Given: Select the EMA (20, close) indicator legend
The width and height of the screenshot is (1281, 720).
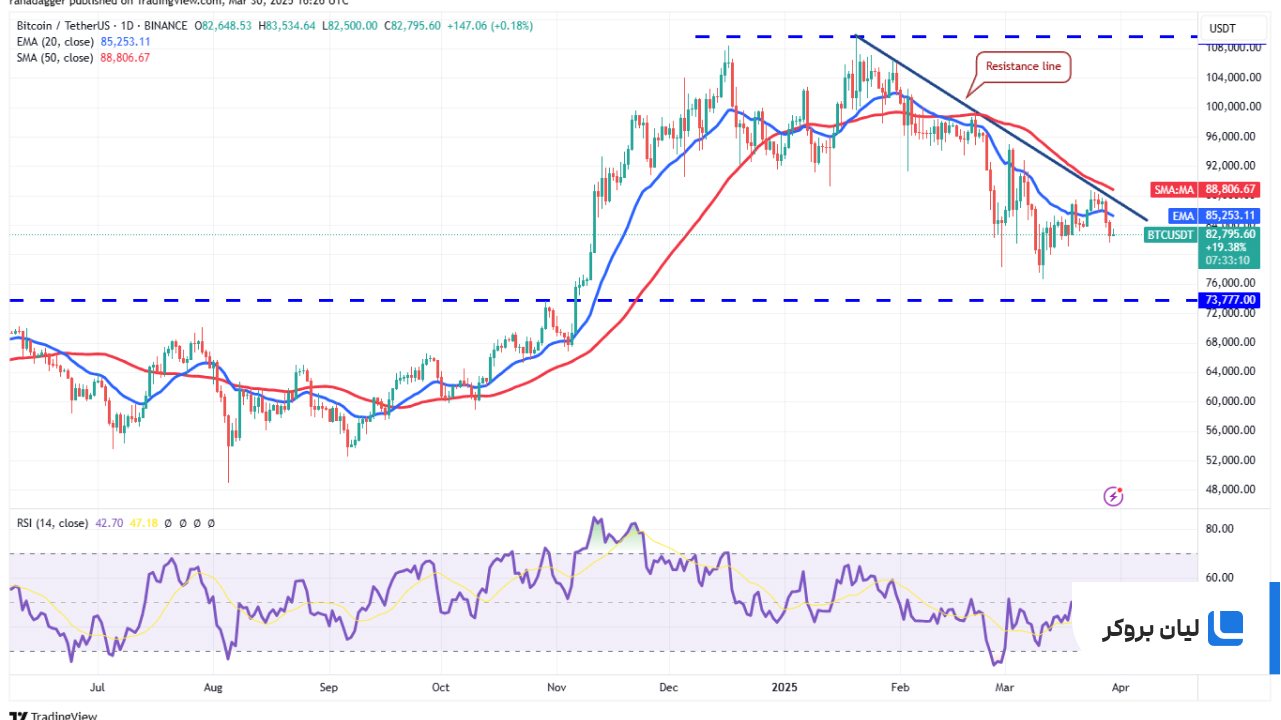Looking at the screenshot, I should (56, 41).
